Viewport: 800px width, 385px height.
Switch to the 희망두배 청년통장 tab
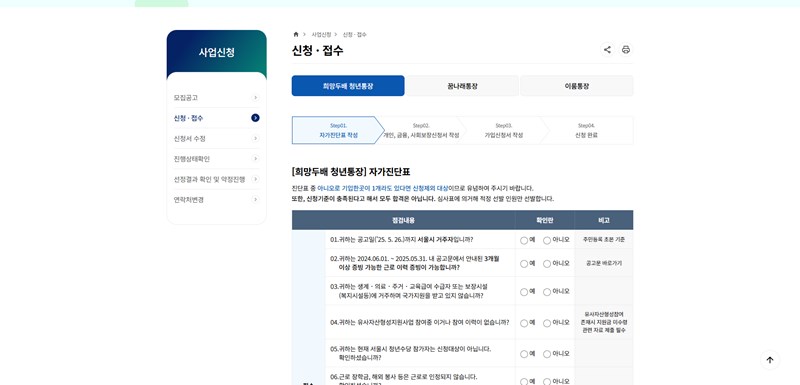(348, 86)
